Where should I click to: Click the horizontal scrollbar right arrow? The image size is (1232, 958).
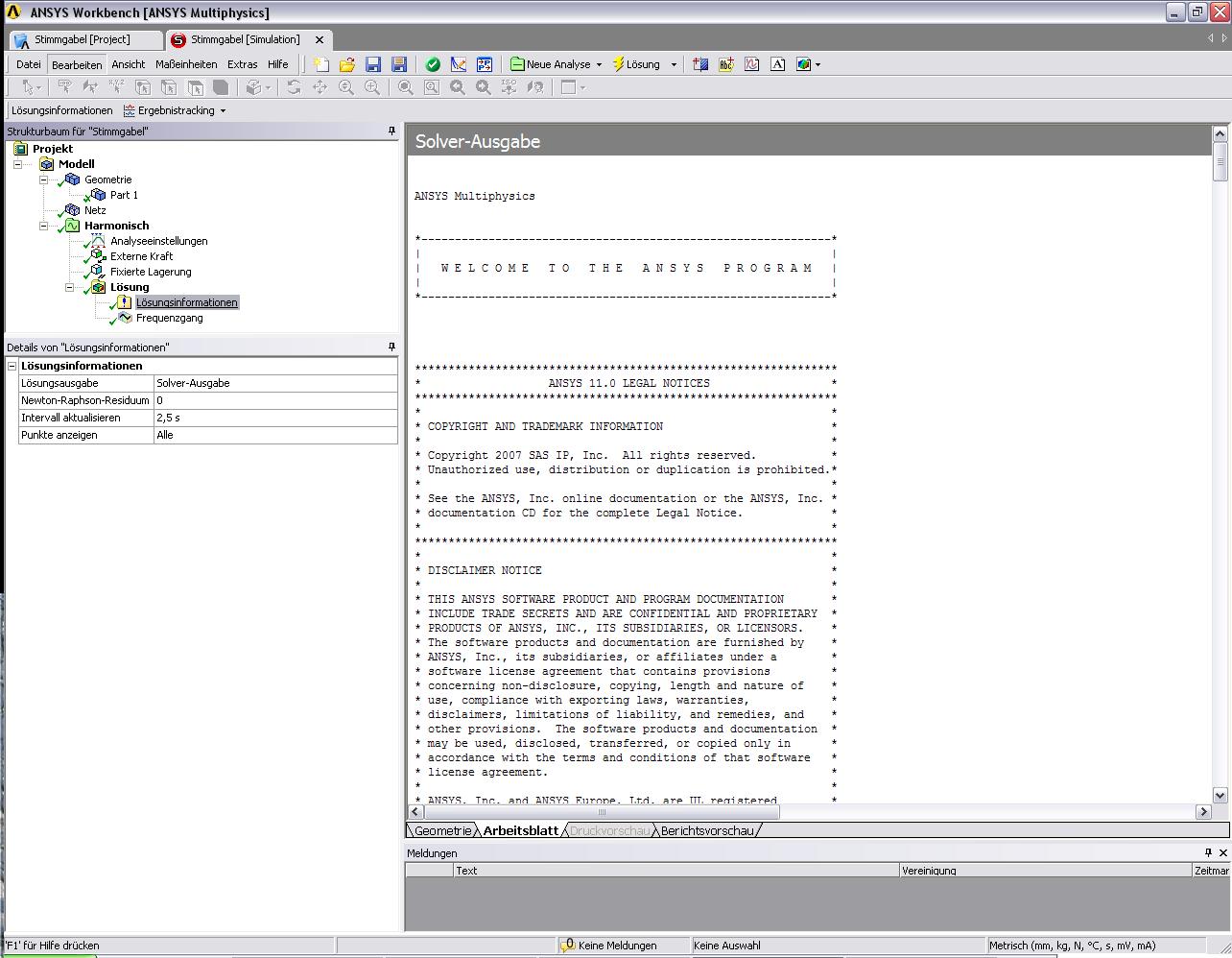coord(1203,811)
